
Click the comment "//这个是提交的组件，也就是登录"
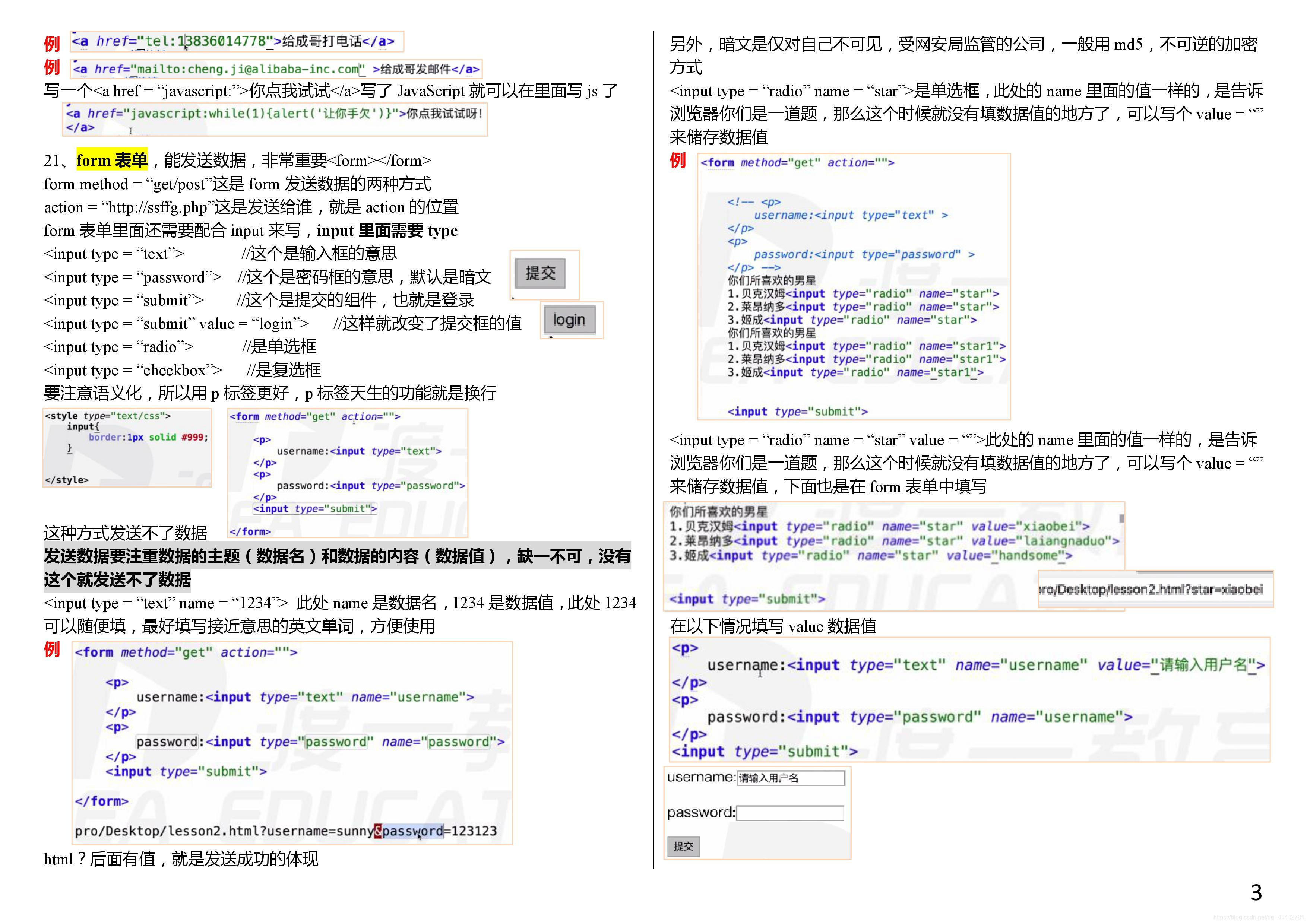(355, 300)
